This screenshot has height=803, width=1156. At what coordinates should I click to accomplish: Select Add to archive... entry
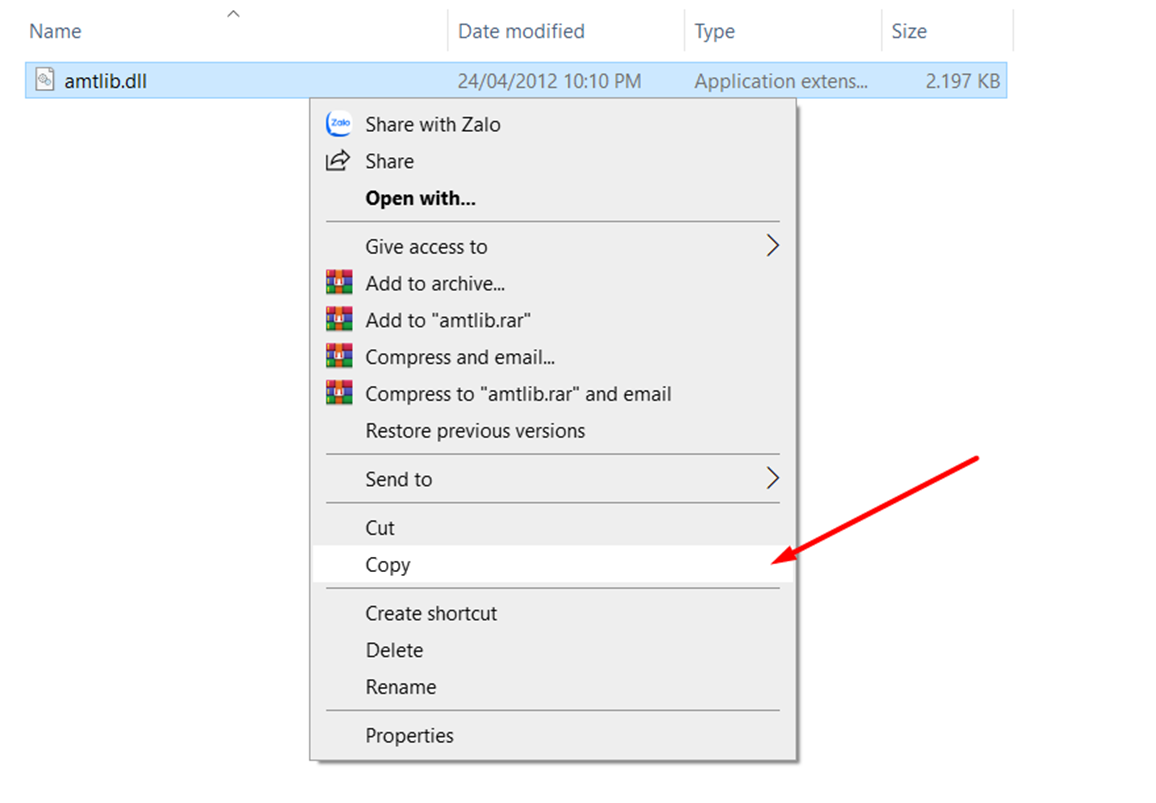pos(553,283)
